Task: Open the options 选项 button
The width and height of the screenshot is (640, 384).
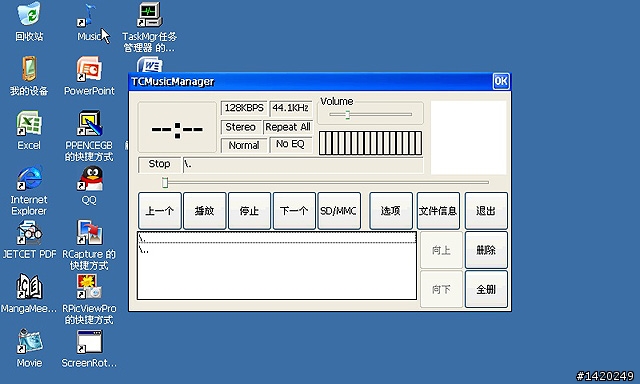Action: [391, 211]
